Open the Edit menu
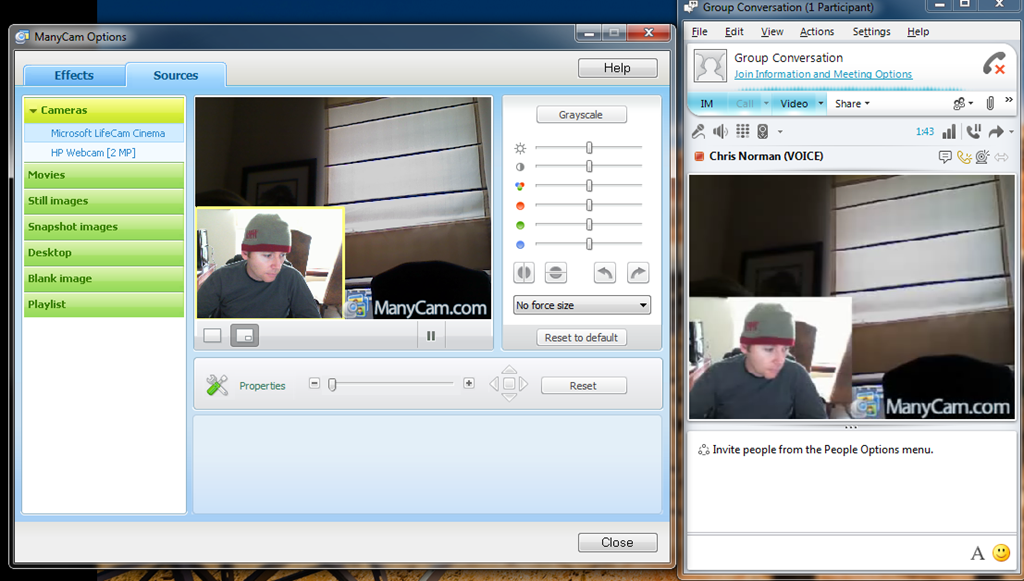The width and height of the screenshot is (1024, 581). (734, 31)
